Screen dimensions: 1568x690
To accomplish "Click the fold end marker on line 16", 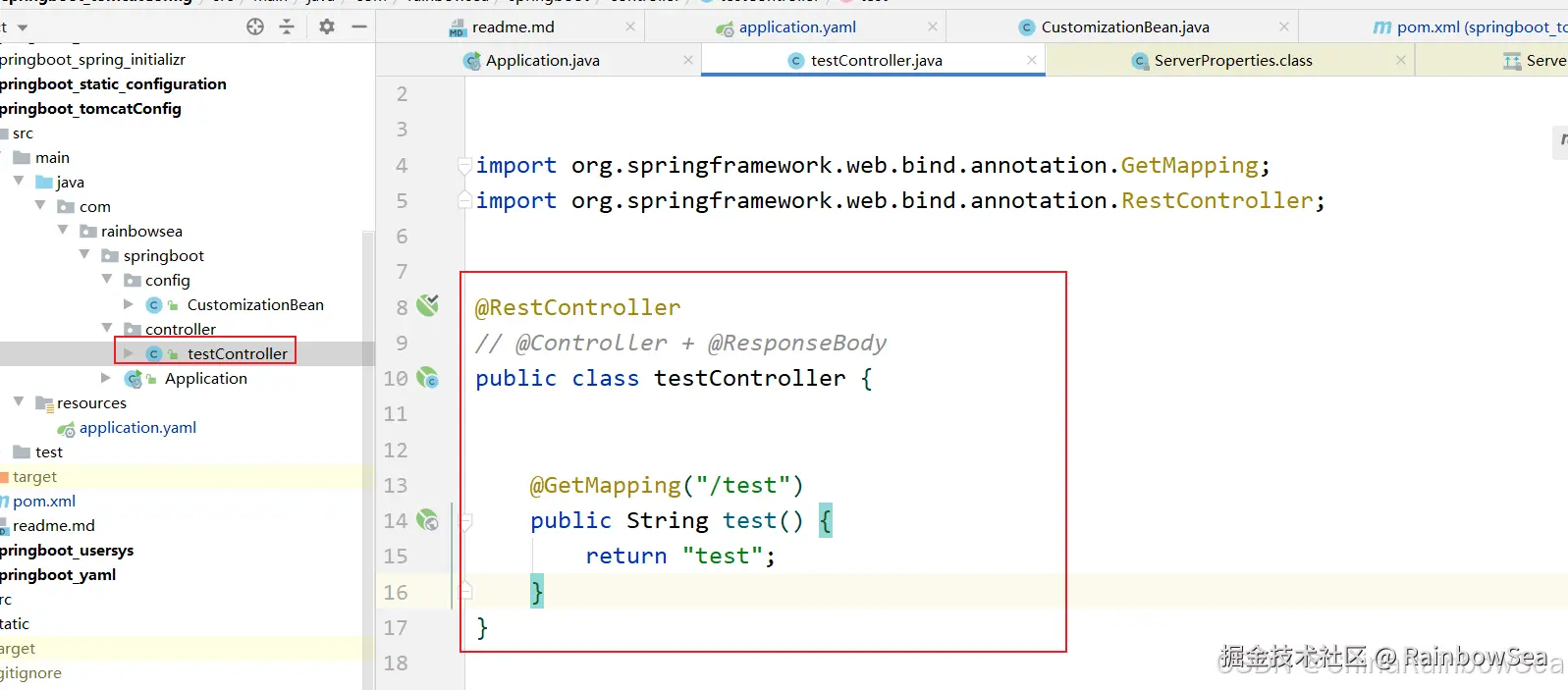I will coord(466,591).
